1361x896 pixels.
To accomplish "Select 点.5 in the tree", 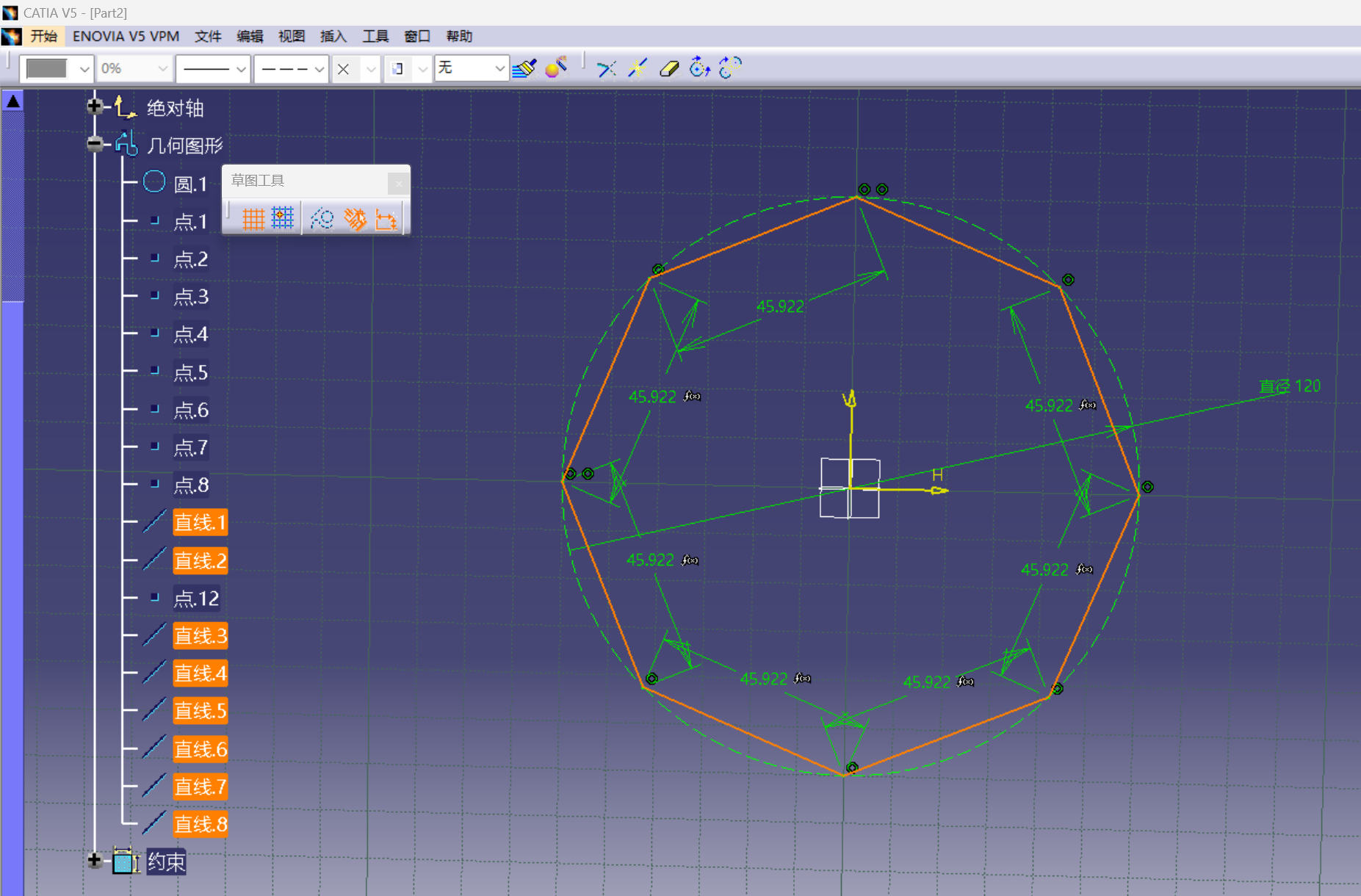I will [x=191, y=372].
